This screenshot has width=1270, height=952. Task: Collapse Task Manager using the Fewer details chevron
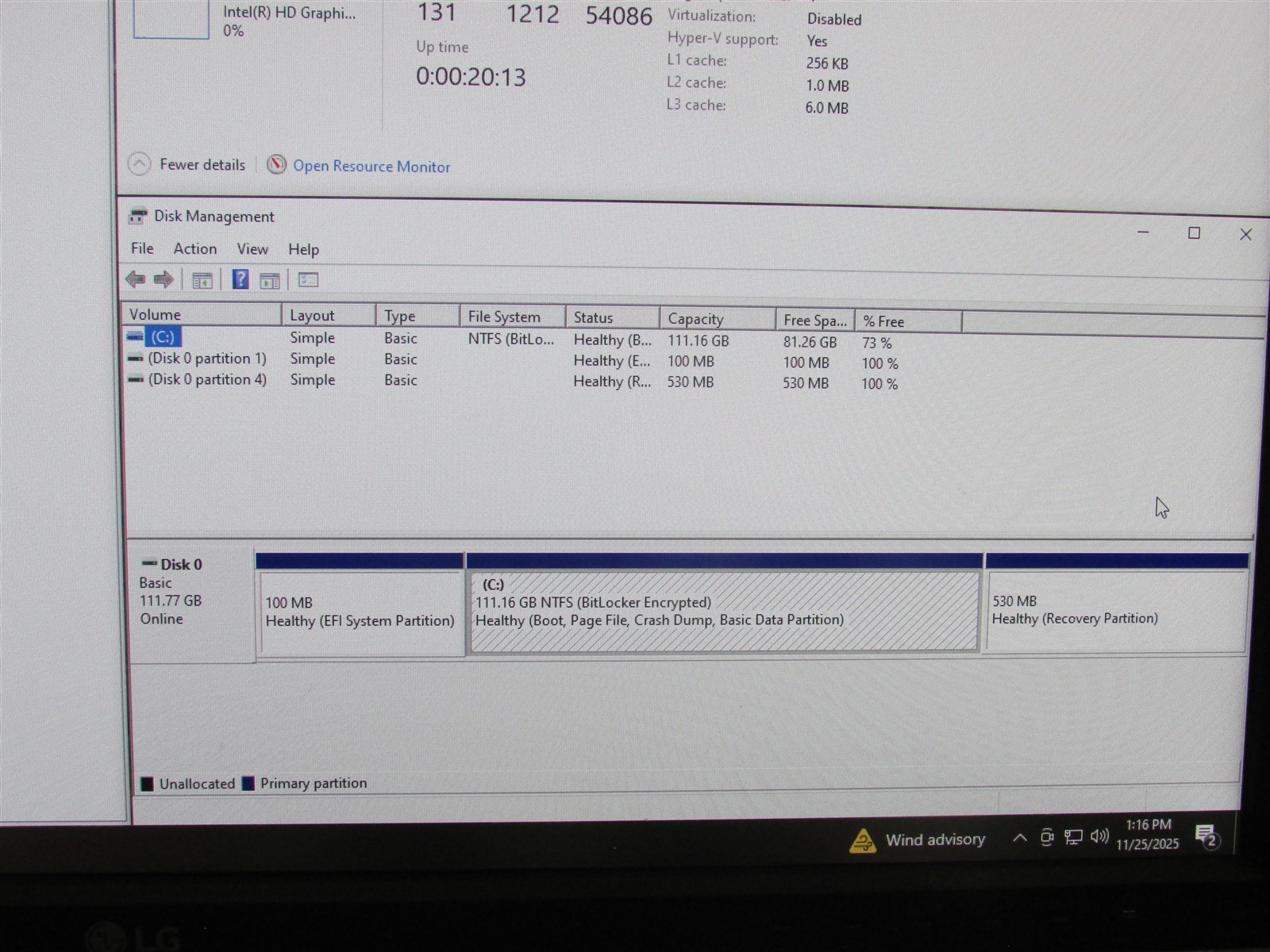tap(139, 164)
